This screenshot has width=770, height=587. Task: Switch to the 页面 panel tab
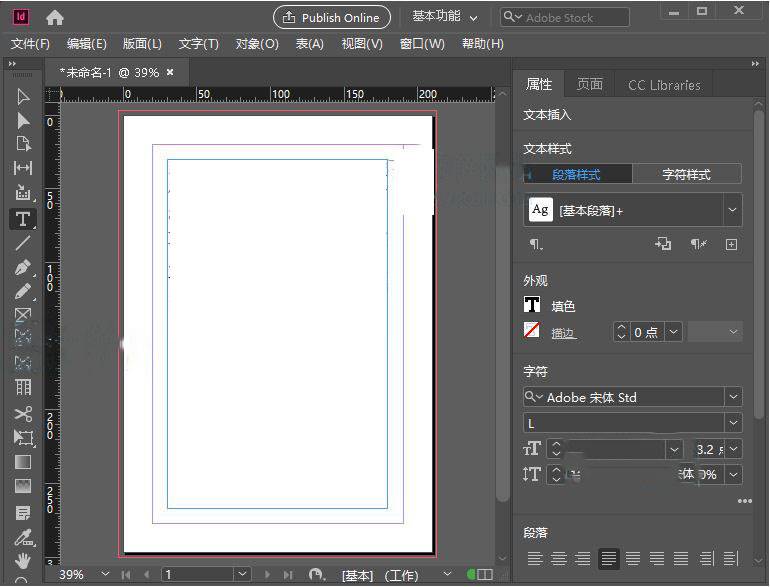click(x=590, y=84)
